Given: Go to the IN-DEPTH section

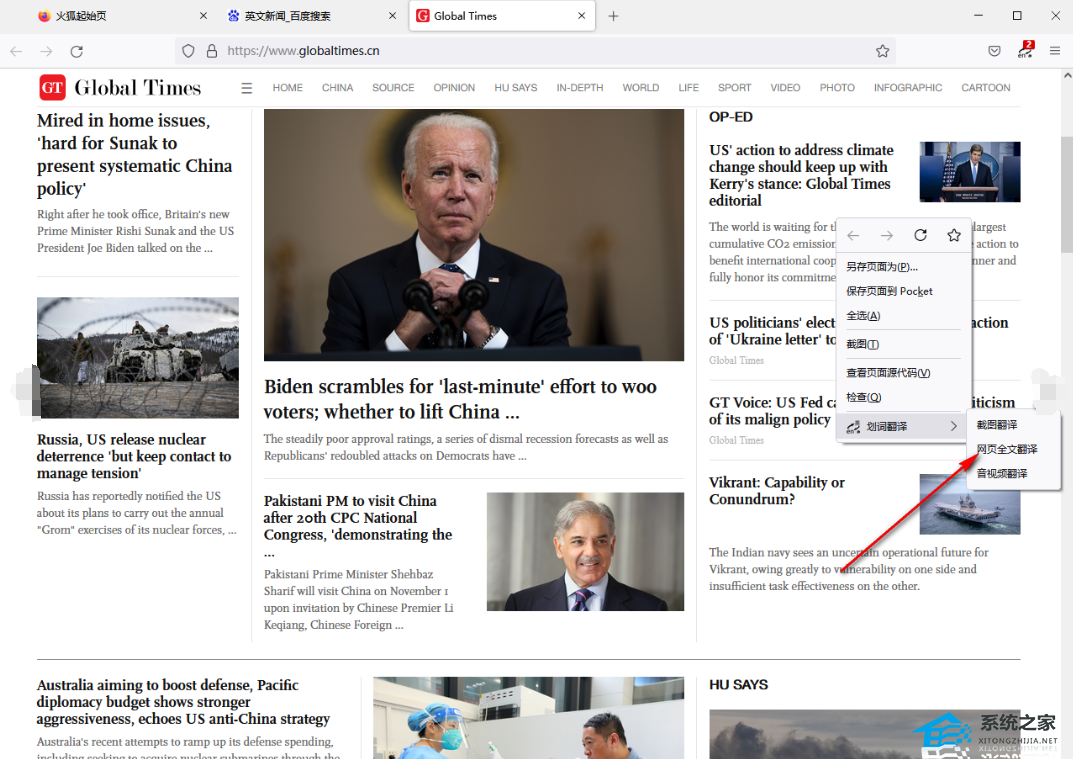Looking at the screenshot, I should [580, 88].
